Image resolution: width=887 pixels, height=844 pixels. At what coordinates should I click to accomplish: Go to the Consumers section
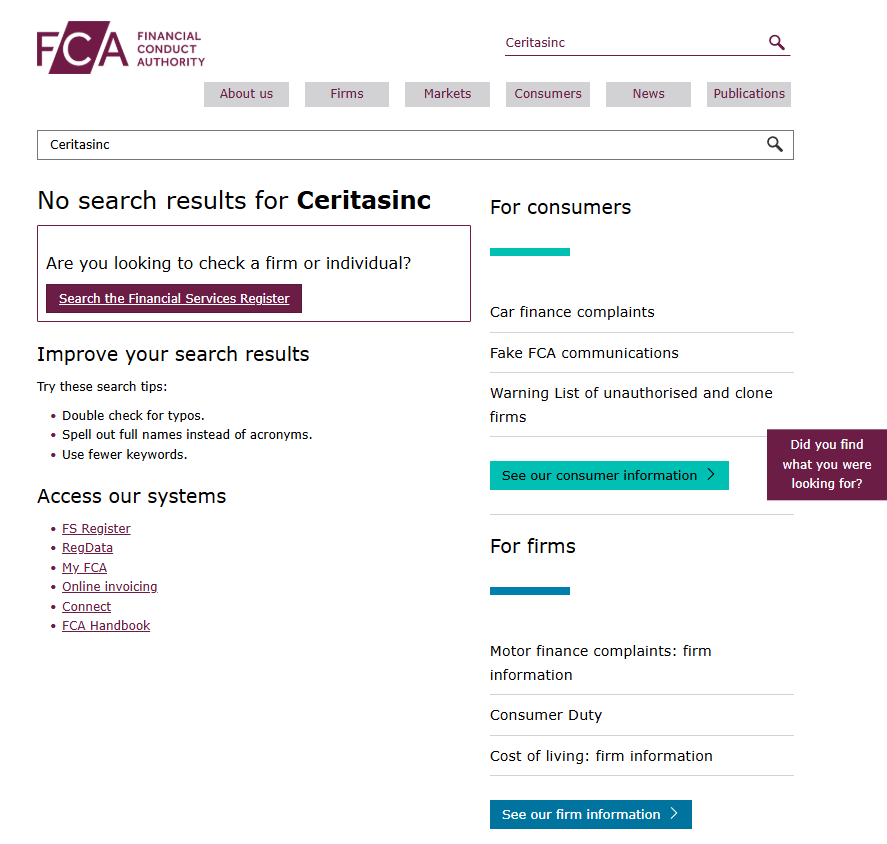click(x=548, y=94)
